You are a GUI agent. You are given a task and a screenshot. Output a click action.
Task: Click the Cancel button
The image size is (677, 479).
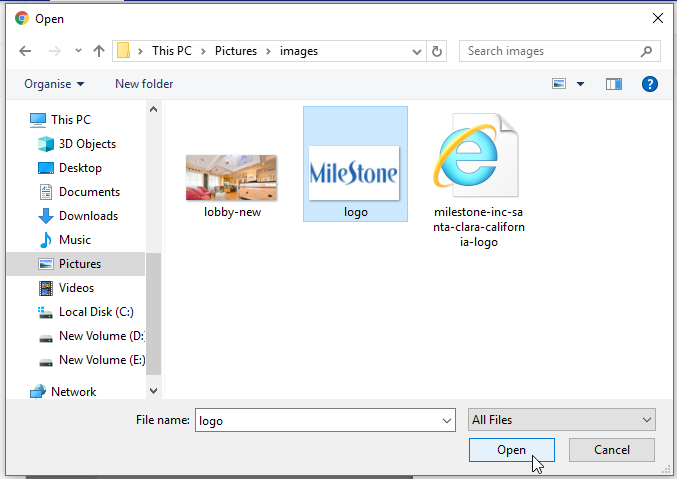click(612, 450)
